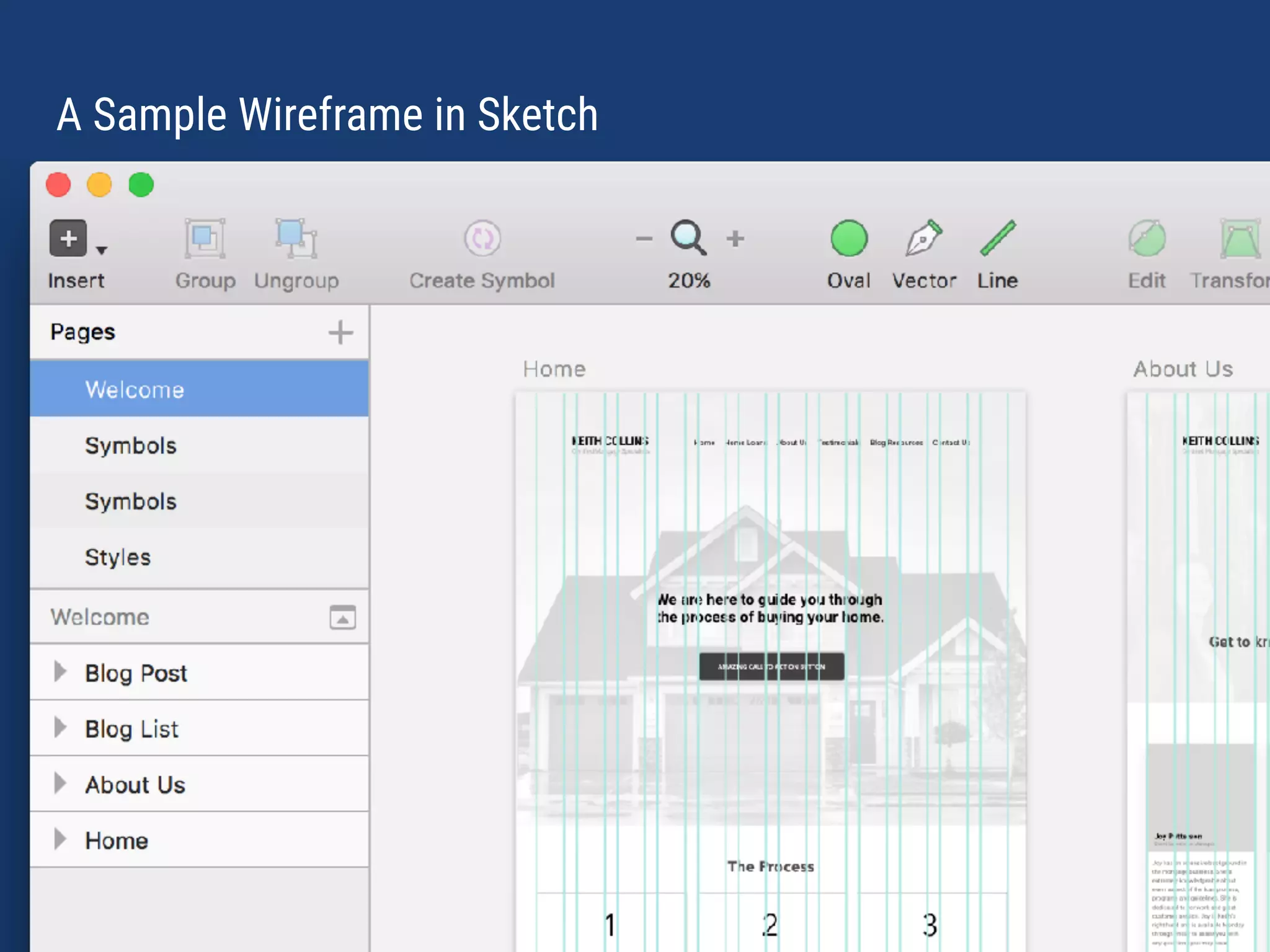
Task: Click the Create Symbol icon
Action: point(482,238)
